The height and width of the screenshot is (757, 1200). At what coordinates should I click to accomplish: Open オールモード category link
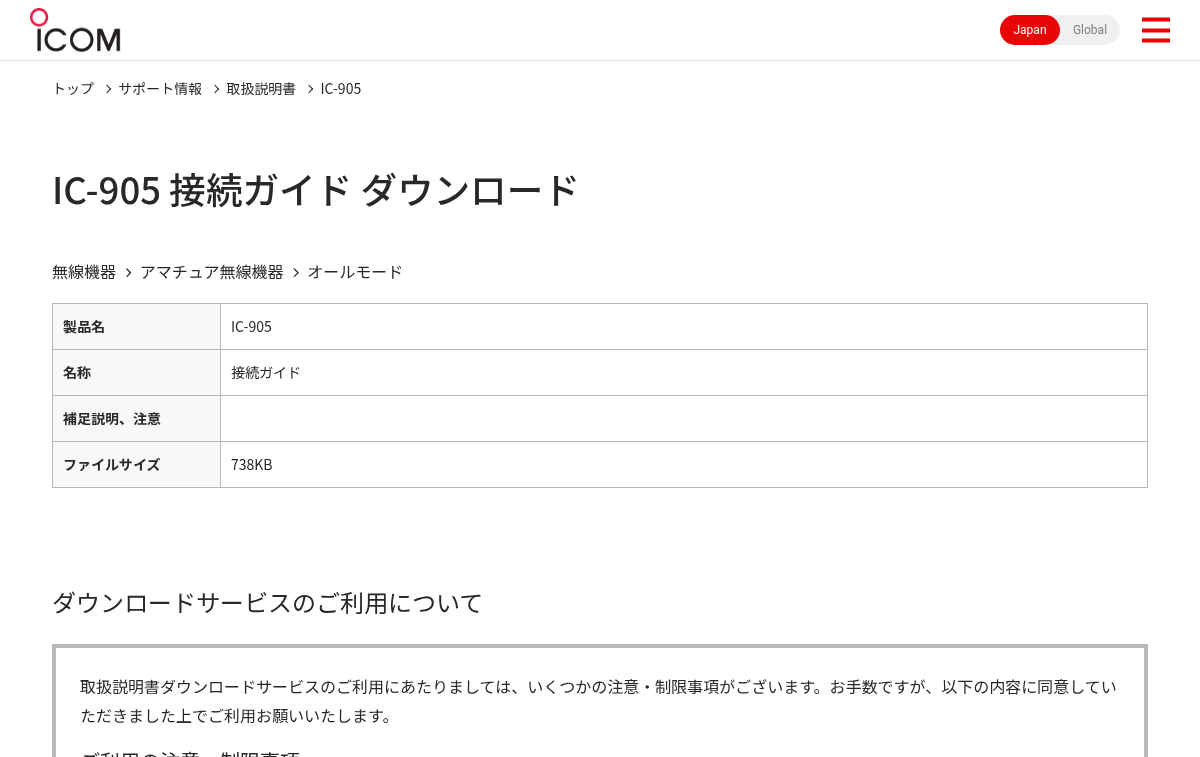click(355, 272)
